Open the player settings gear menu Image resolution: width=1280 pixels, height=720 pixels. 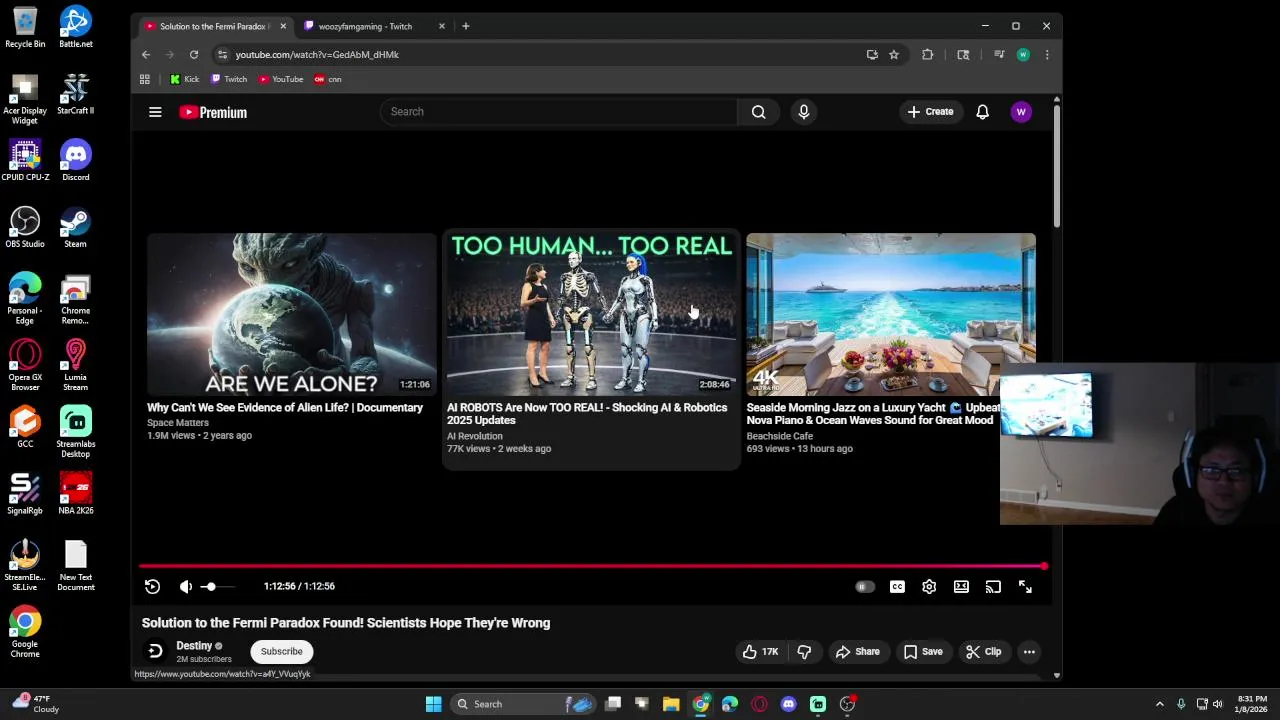click(x=929, y=587)
